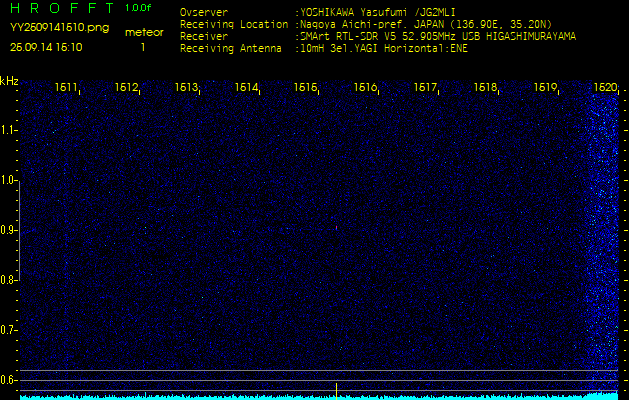Click the 1.0 frequency axis label
Viewport: 629px width, 400px height.
[9, 180]
